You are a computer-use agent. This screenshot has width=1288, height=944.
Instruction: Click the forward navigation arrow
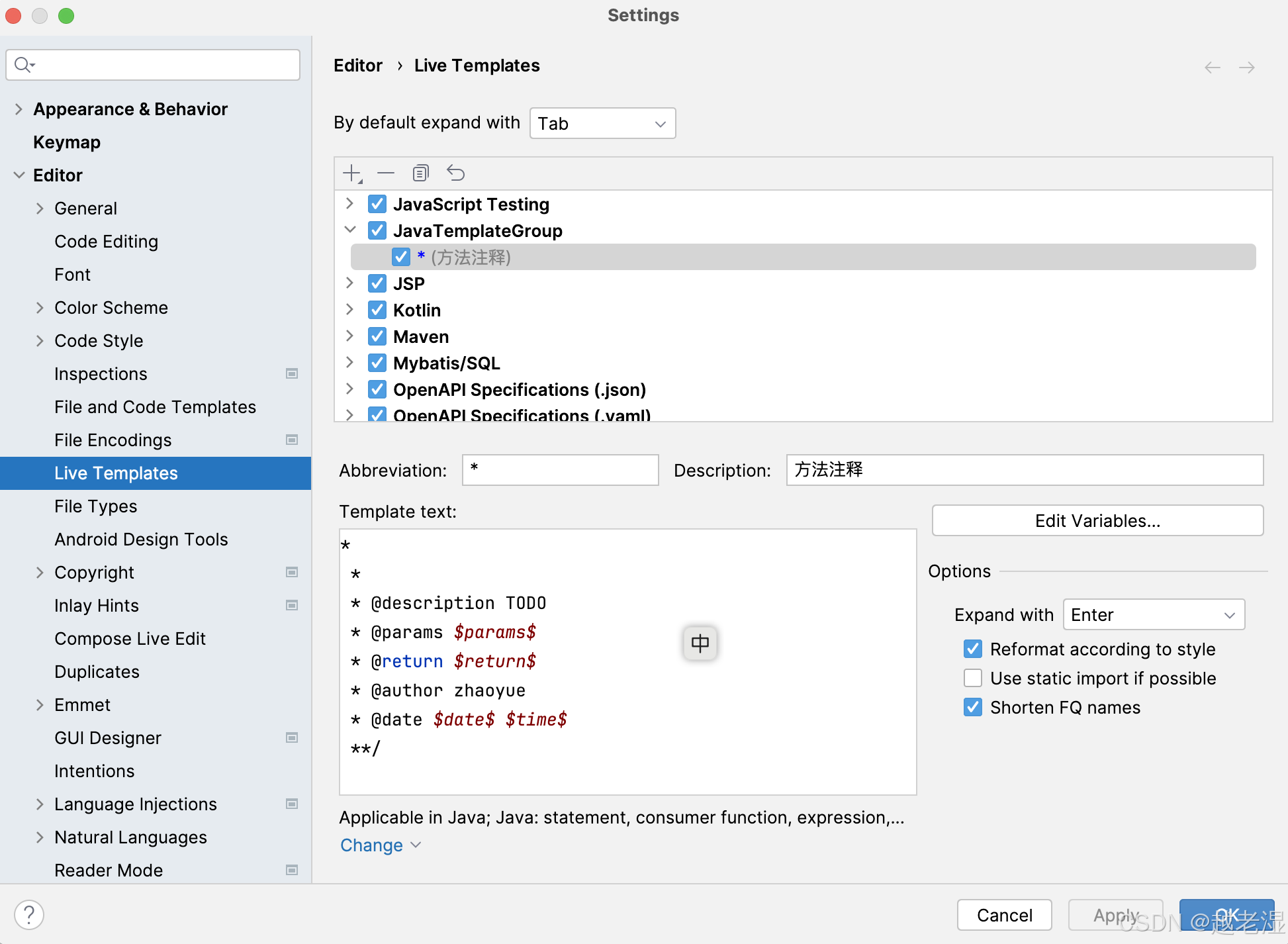pyautogui.click(x=1246, y=68)
